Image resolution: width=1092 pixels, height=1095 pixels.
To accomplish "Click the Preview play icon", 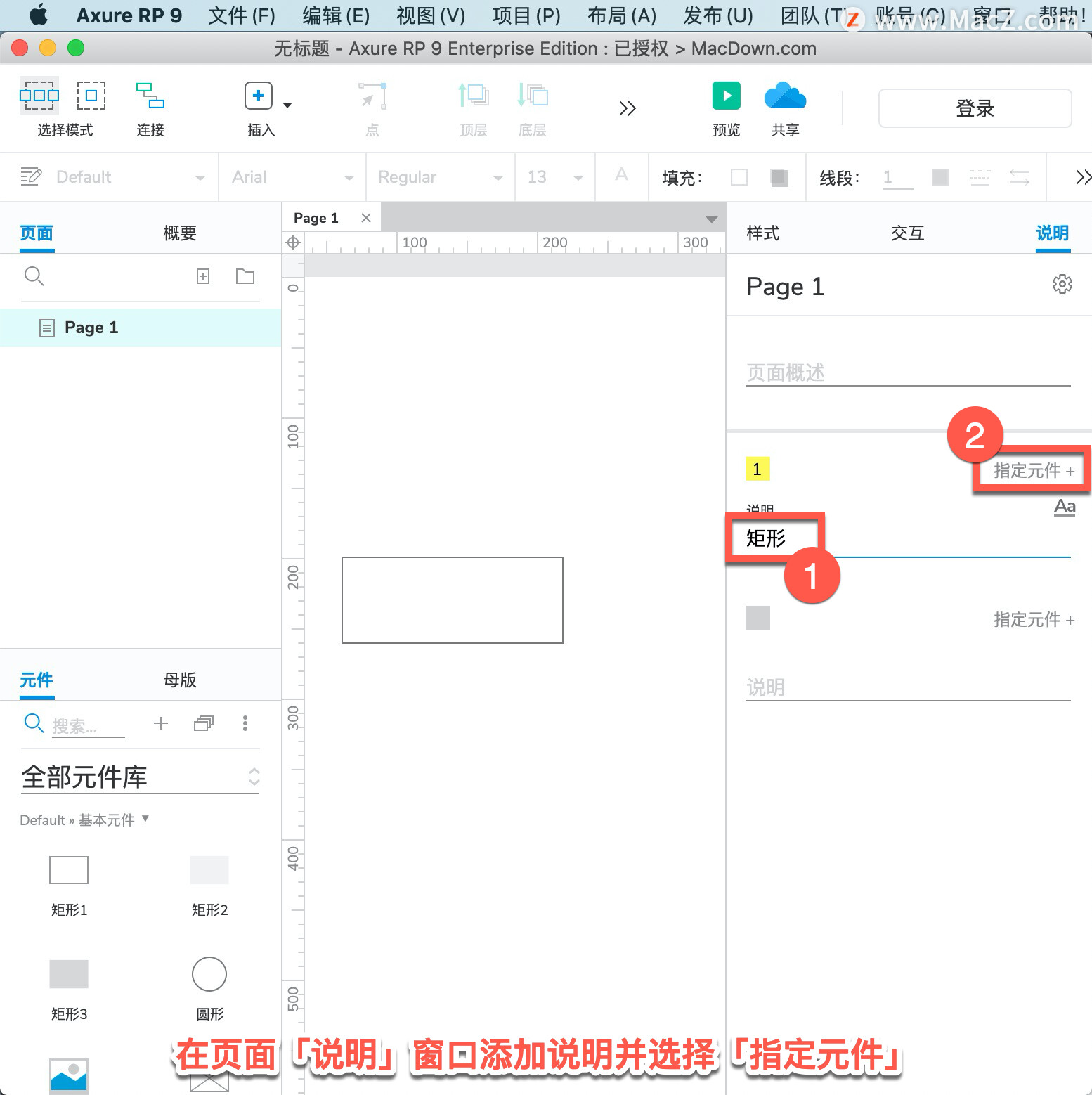I will click(727, 96).
